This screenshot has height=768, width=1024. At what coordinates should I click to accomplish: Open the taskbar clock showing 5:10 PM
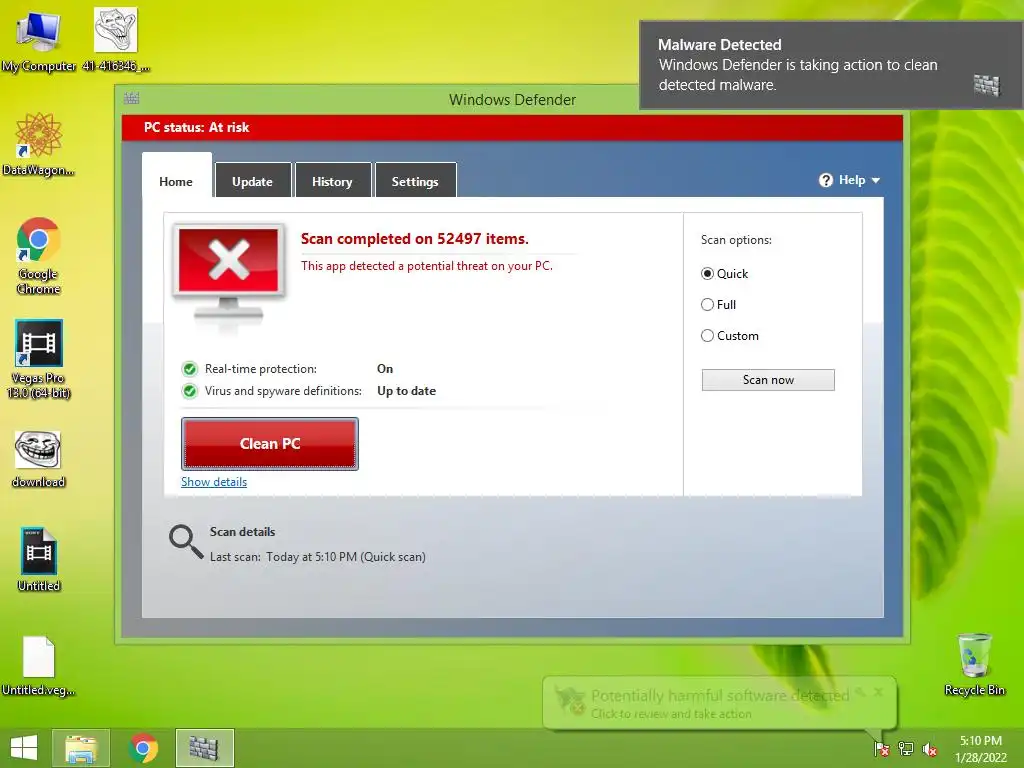(980, 749)
